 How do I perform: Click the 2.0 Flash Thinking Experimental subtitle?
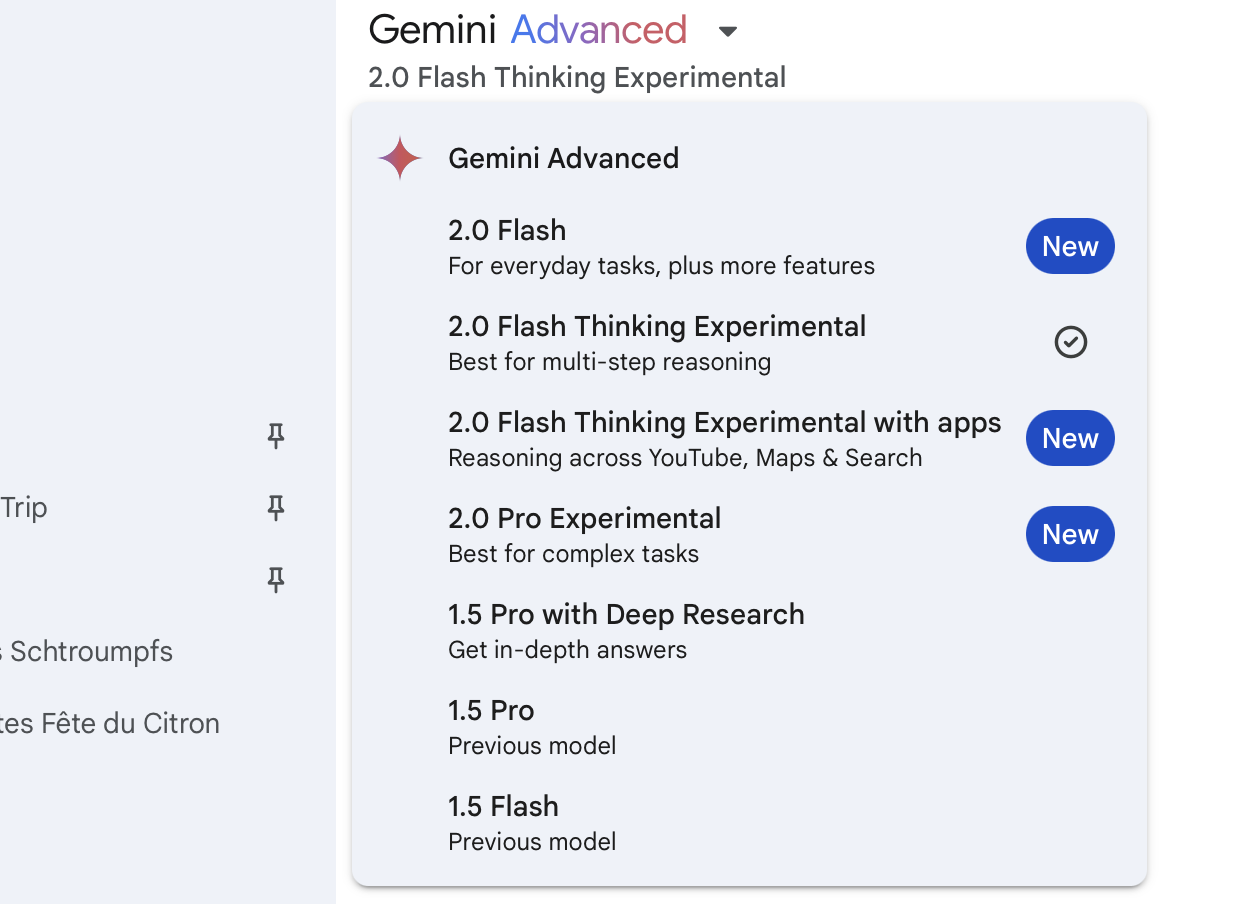coord(577,78)
